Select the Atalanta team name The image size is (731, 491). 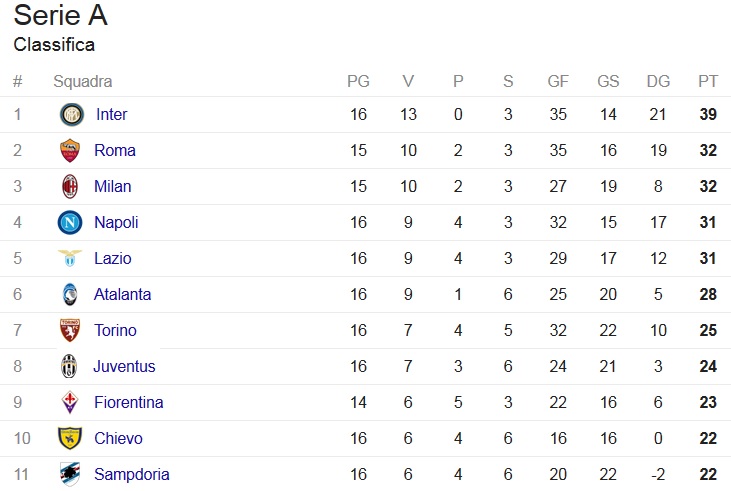tap(123, 294)
